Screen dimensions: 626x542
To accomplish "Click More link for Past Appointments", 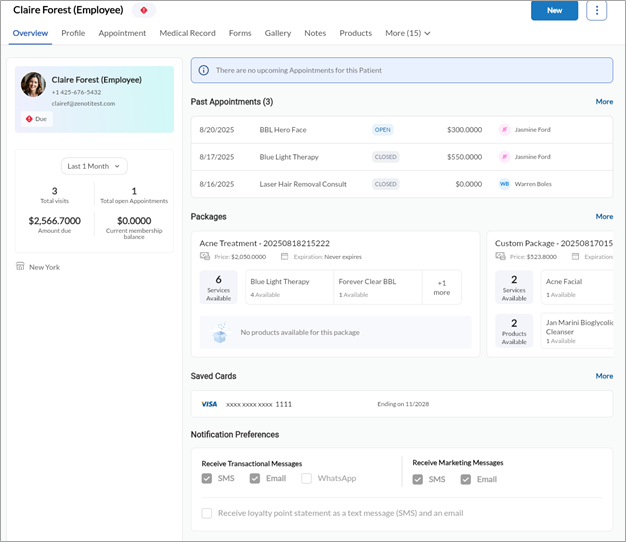I will pyautogui.click(x=604, y=102).
